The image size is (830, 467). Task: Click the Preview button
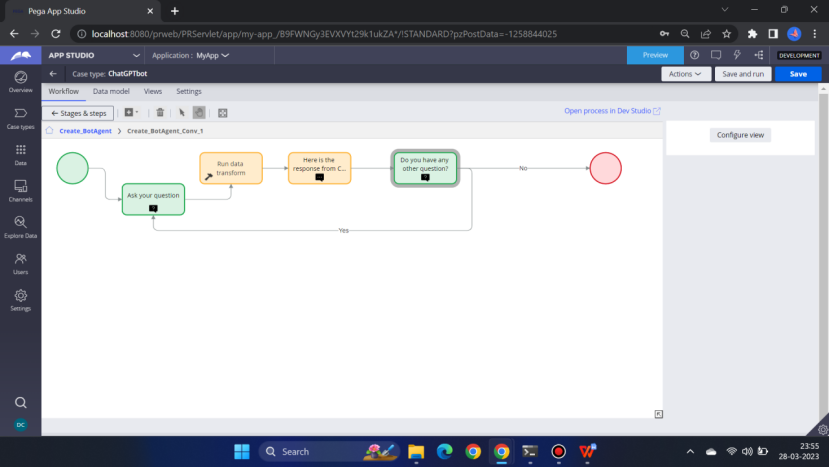655,55
